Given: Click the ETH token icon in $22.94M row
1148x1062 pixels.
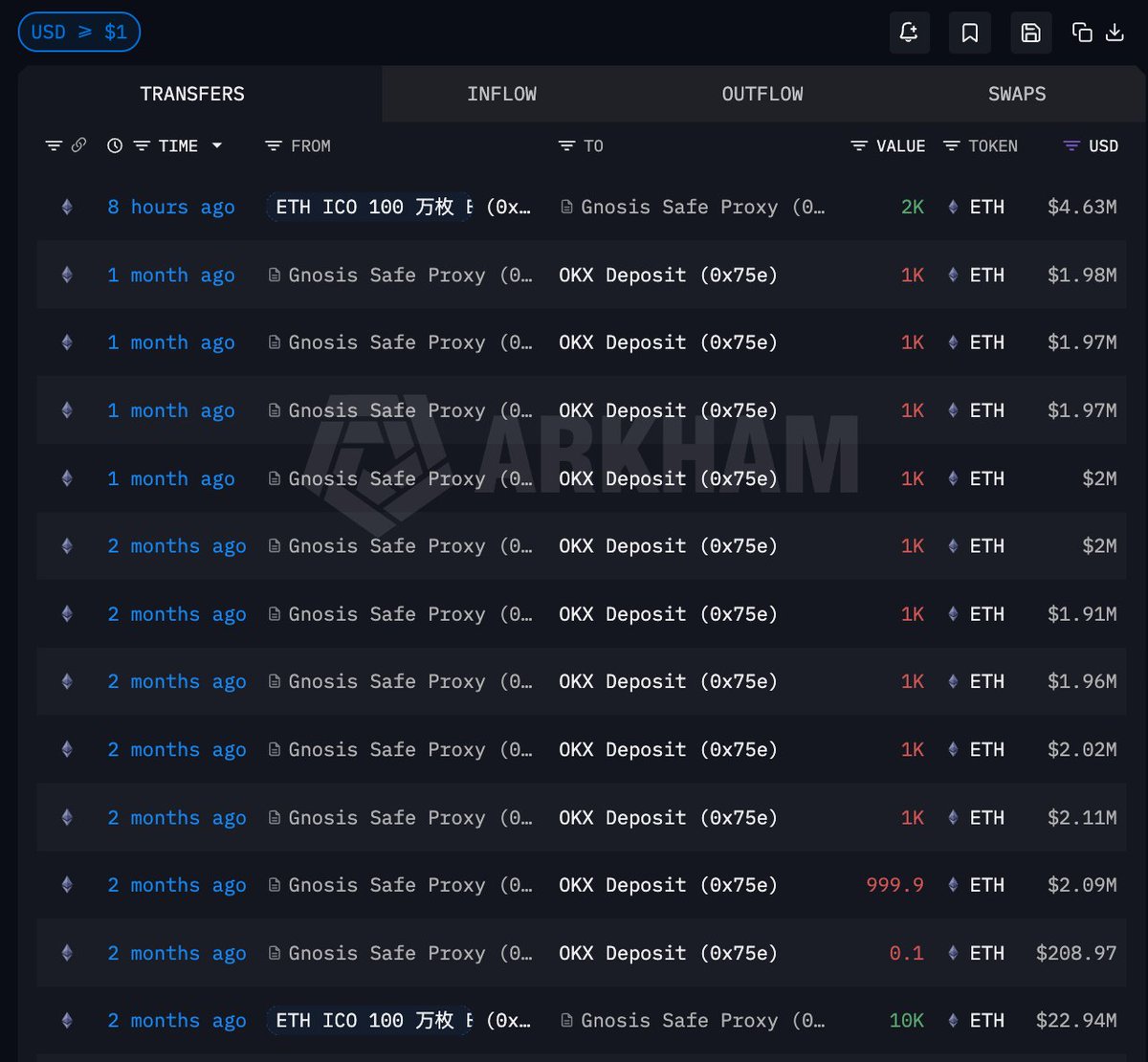Looking at the screenshot, I should coord(953,1021).
